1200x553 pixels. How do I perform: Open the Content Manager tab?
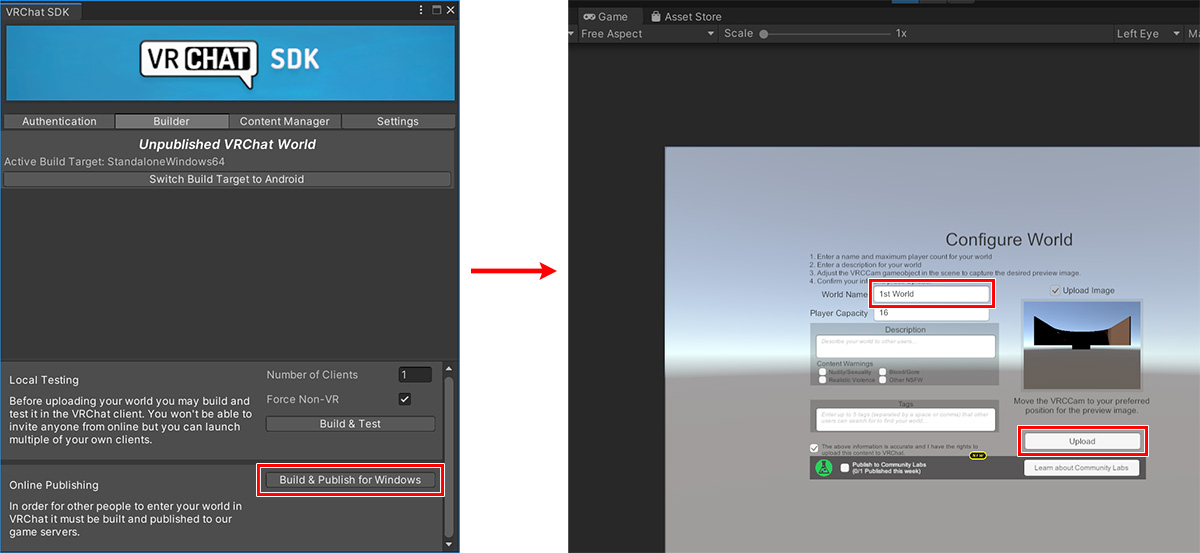[x=285, y=121]
